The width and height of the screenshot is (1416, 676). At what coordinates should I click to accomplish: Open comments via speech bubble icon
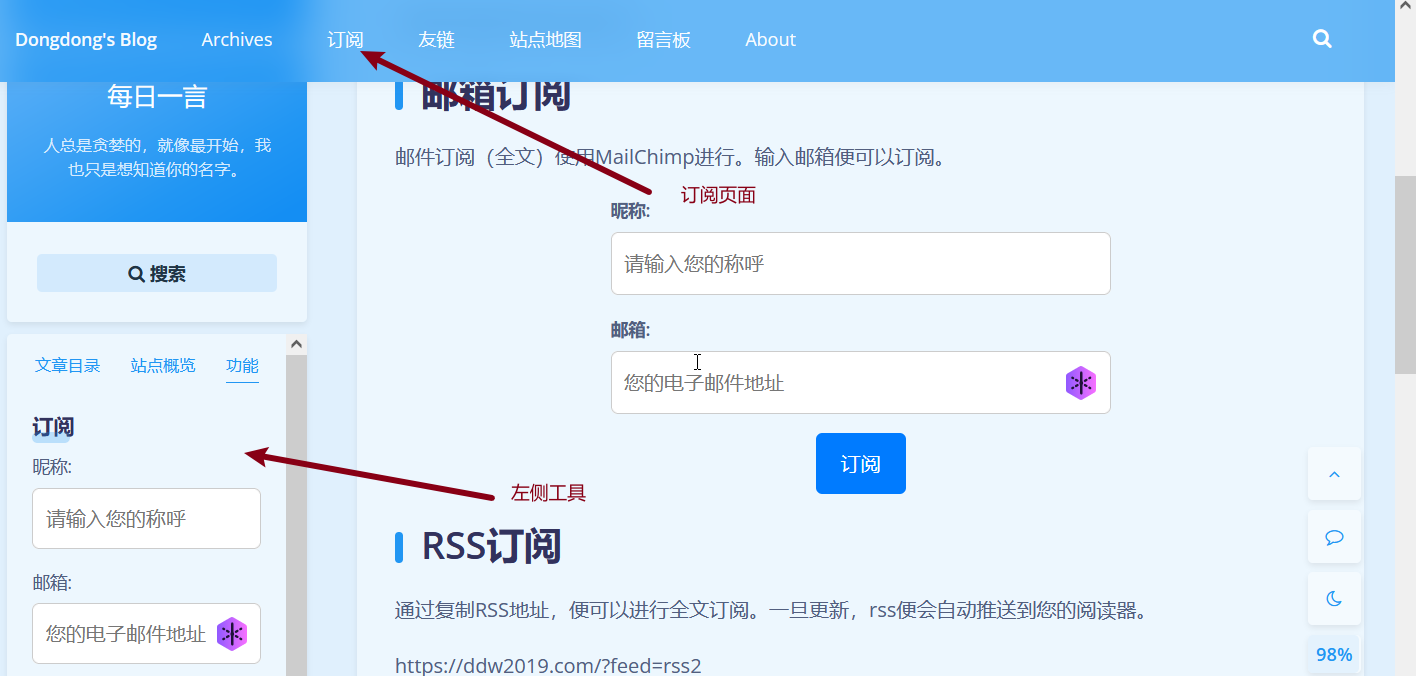[x=1334, y=537]
